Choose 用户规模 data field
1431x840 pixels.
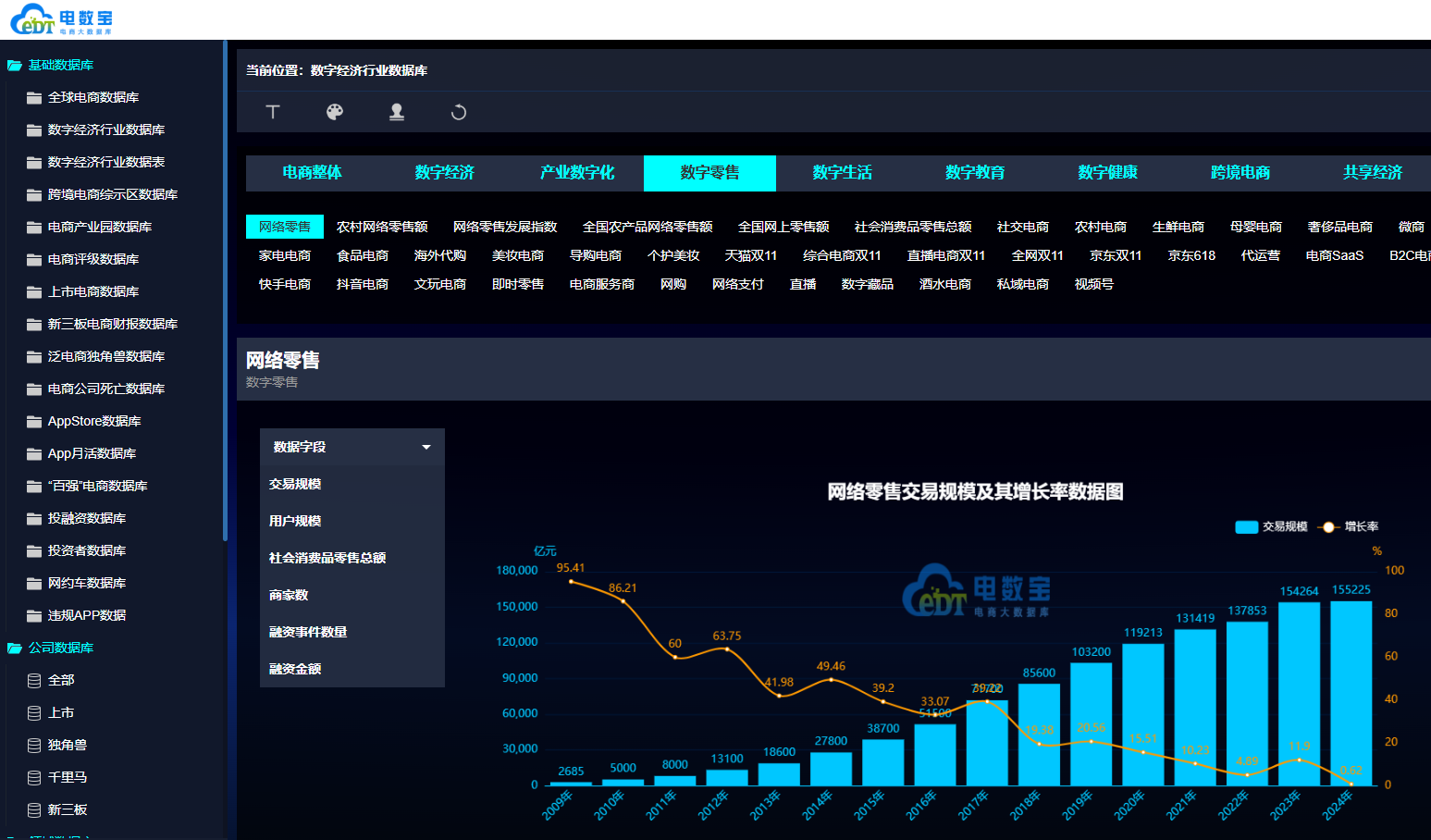295,521
